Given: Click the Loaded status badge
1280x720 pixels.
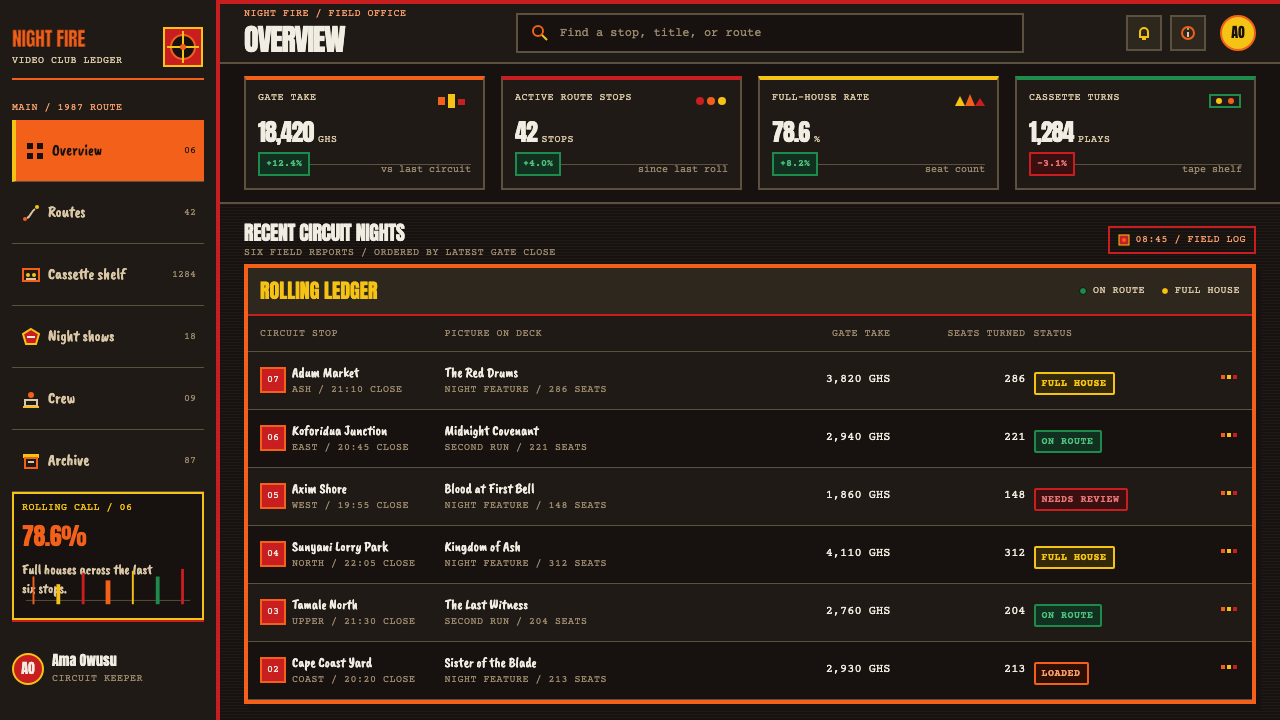Looking at the screenshot, I should (1061, 673).
